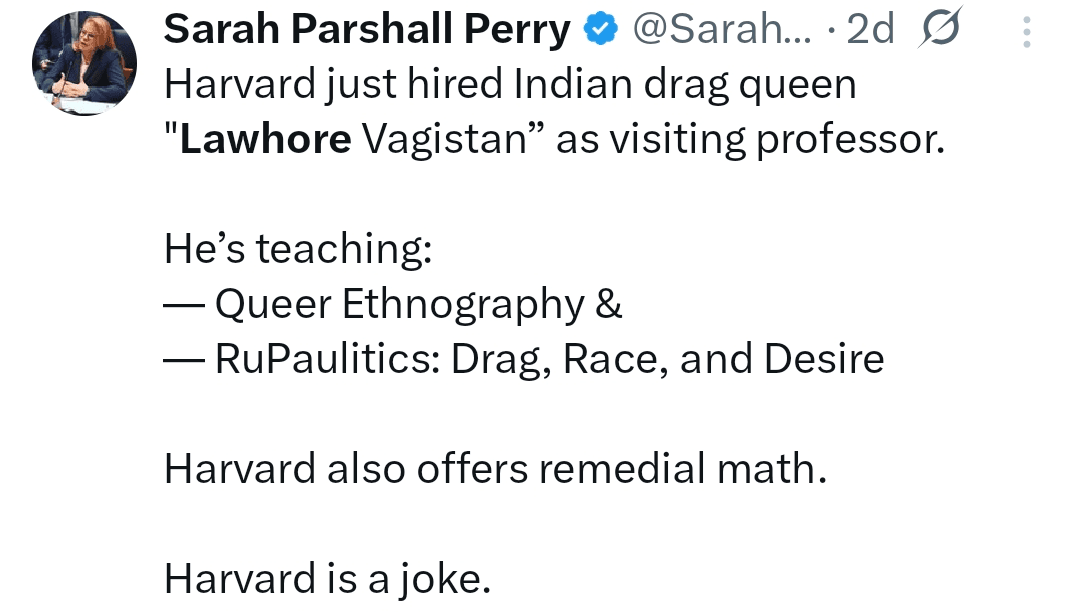The image size is (1079, 612).
Task: Open the Grok explain-post icon
Action: pos(940,31)
